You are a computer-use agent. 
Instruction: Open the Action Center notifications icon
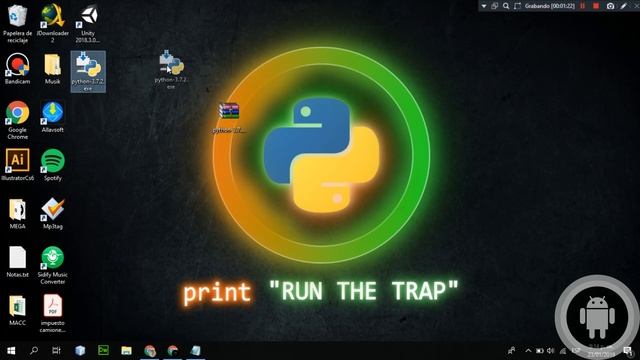click(628, 351)
